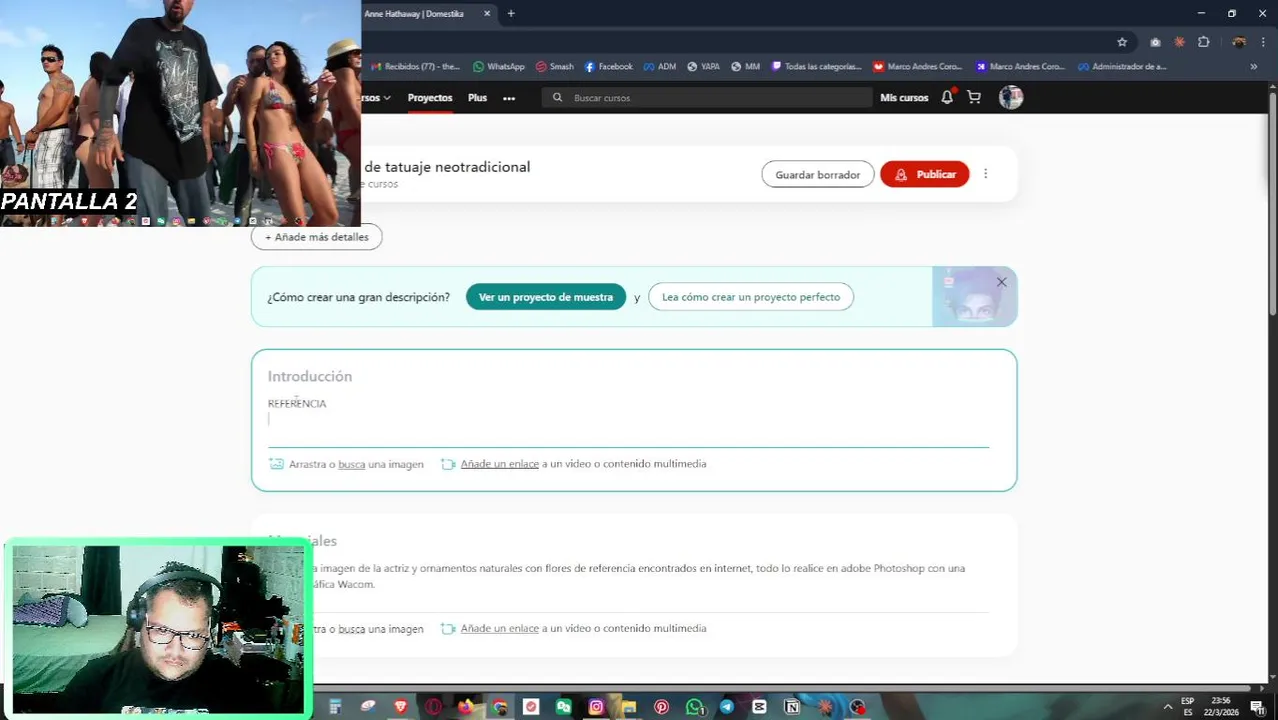
Task: Open the Windows notification center
Action: click(x=1257, y=707)
